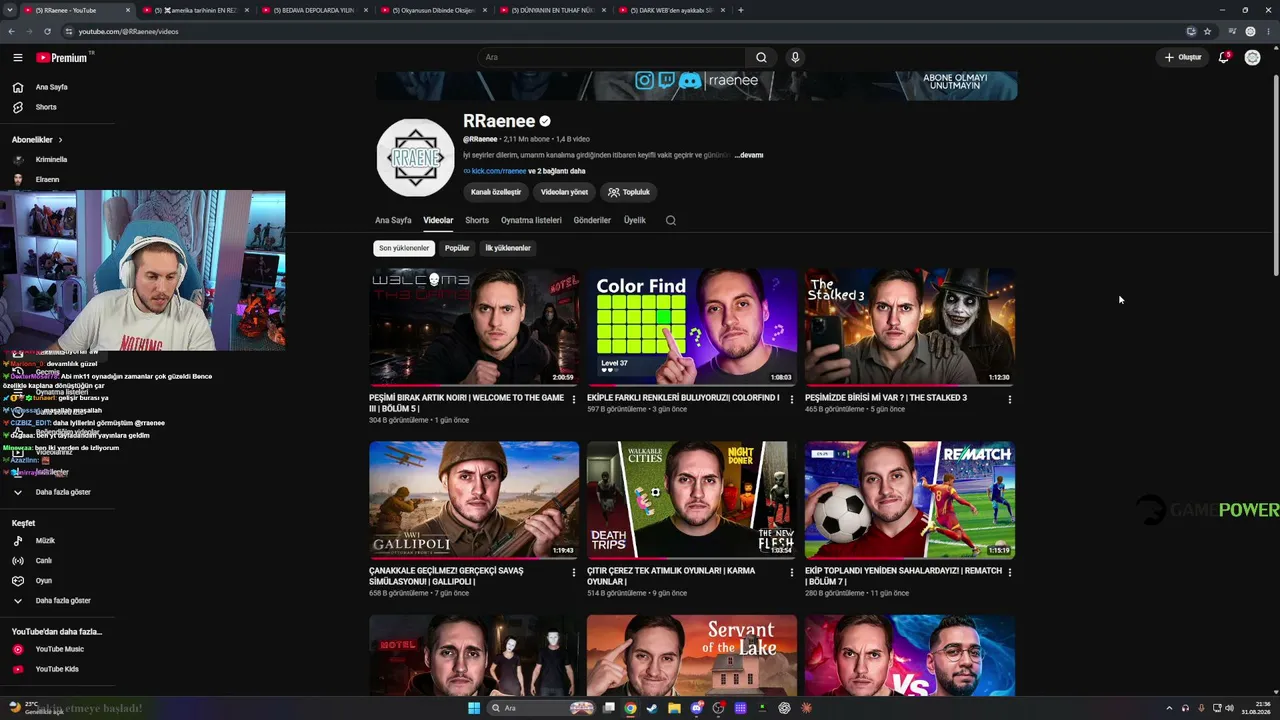This screenshot has height=720, width=1280.
Task: Click the Kanalı özelleştir button
Action: [496, 192]
